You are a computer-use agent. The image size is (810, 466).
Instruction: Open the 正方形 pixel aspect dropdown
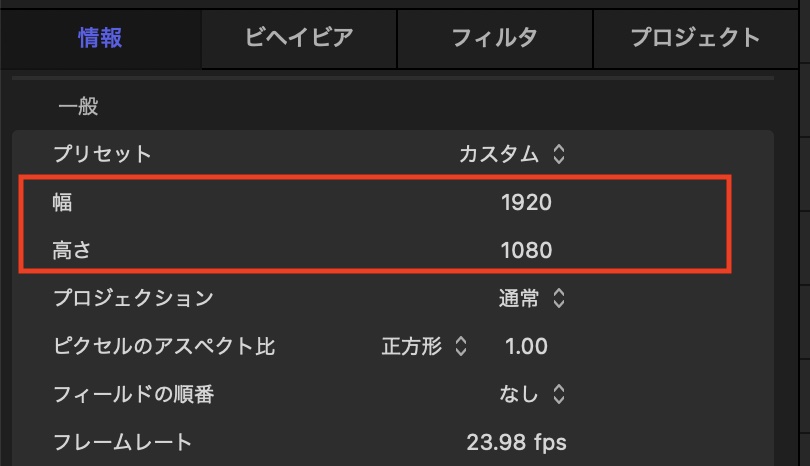click(424, 347)
